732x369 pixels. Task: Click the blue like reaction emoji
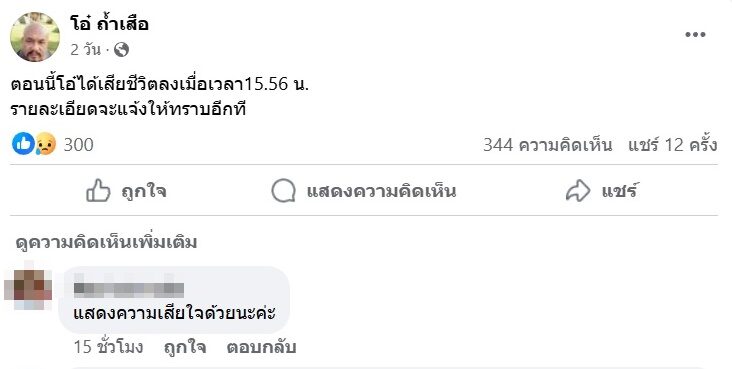pos(23,144)
